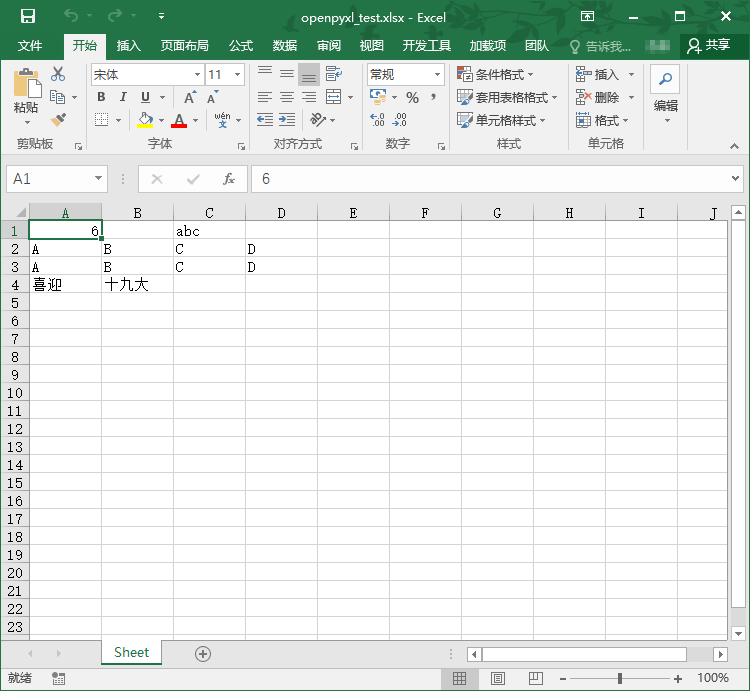Image resolution: width=750 pixels, height=691 pixels.
Task: Click the new sheet plus icon
Action: 203,654
